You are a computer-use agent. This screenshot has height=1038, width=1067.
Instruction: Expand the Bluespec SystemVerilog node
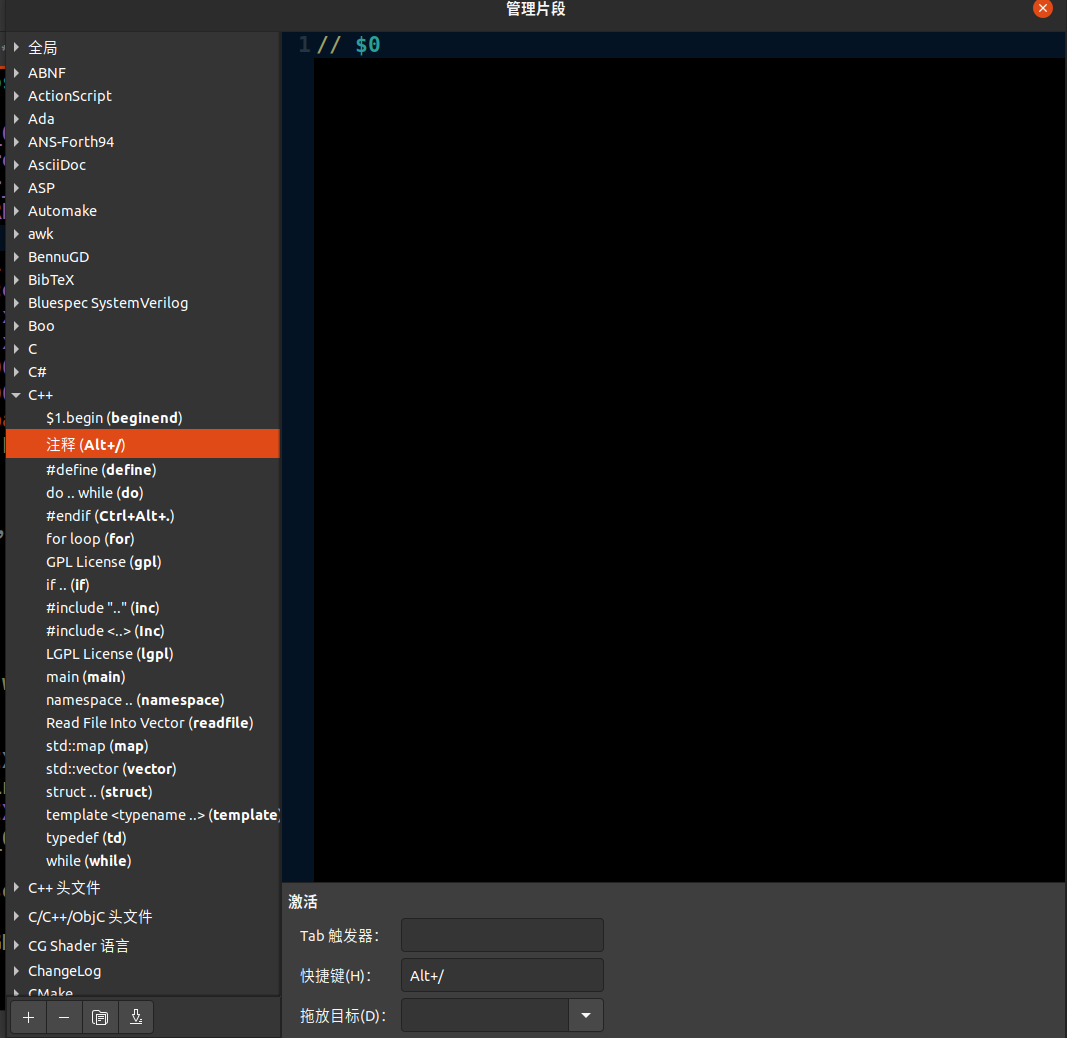(16, 303)
